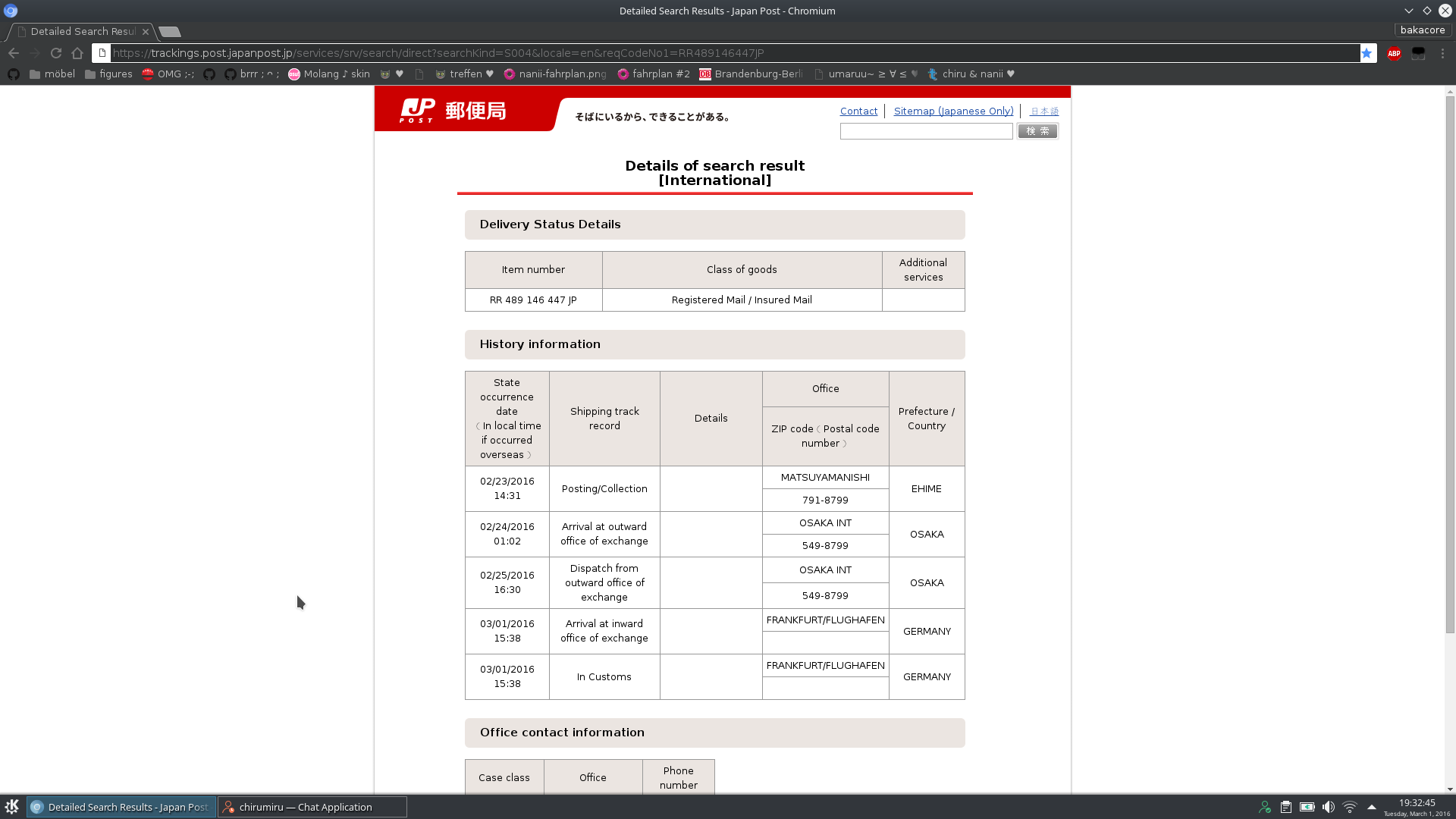Go back with the browser back arrow
The height and width of the screenshot is (819, 1456).
(x=14, y=53)
